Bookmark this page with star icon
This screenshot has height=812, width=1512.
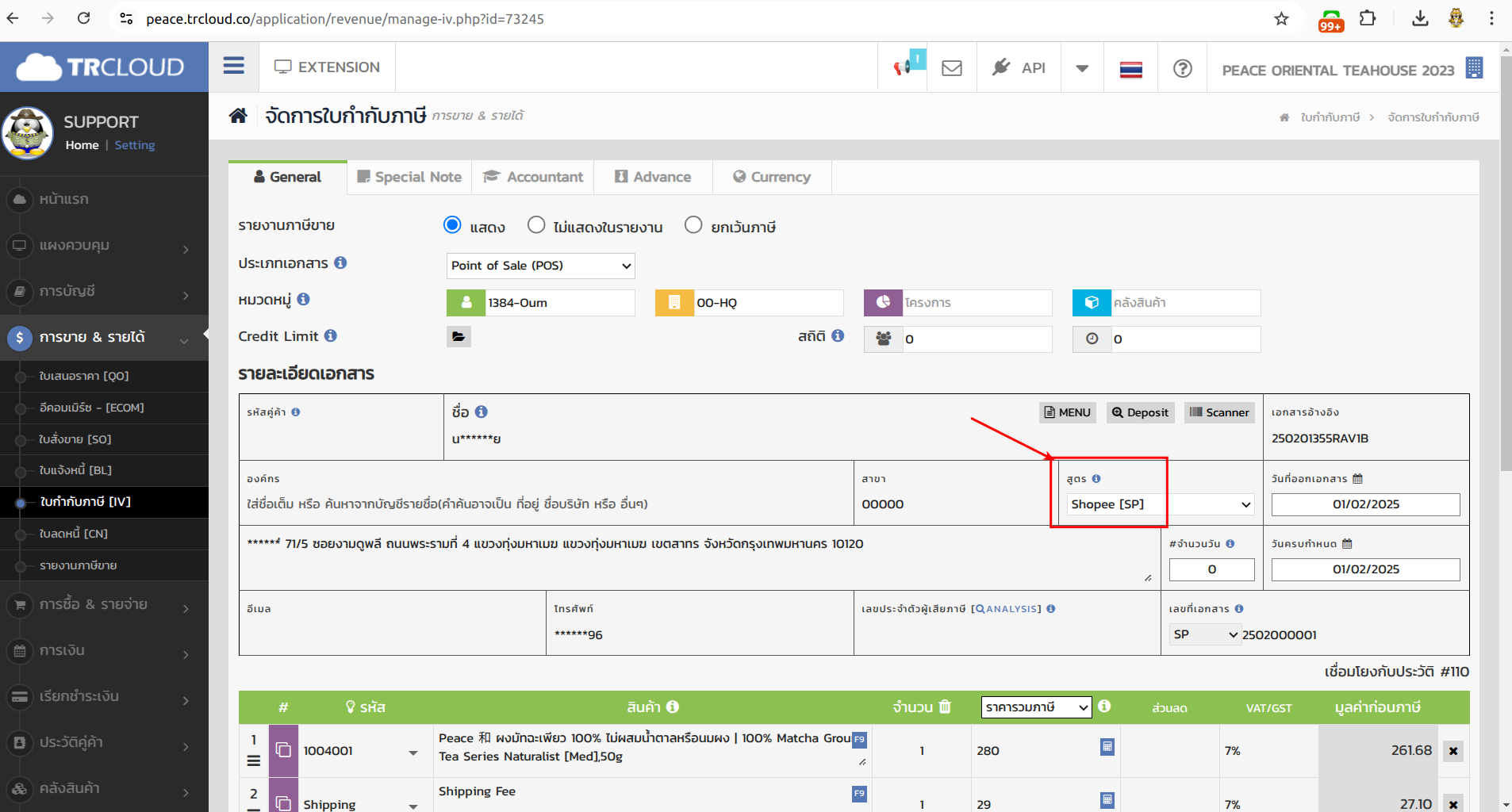coord(1281,18)
